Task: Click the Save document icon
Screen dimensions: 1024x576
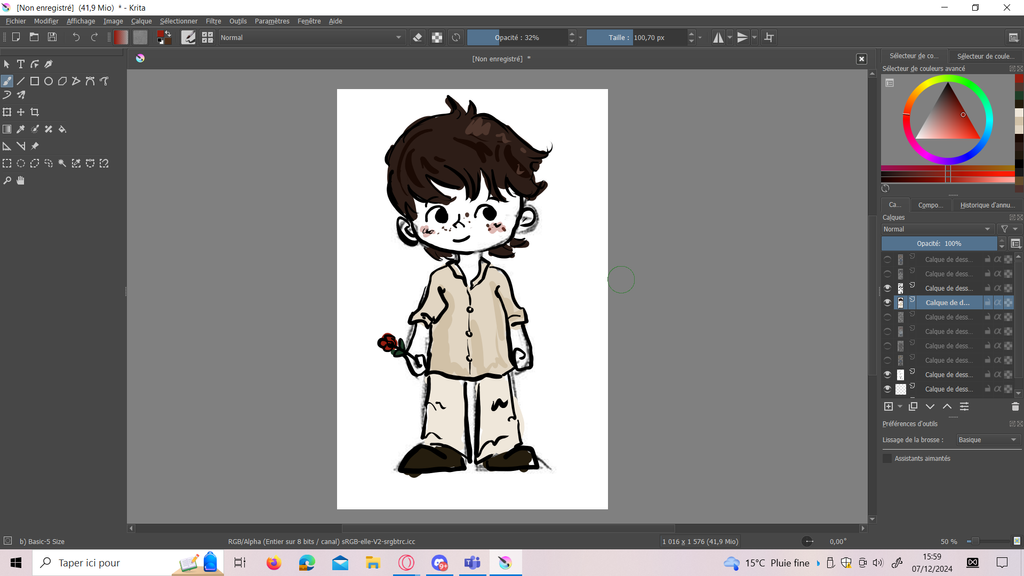Action: (51, 37)
